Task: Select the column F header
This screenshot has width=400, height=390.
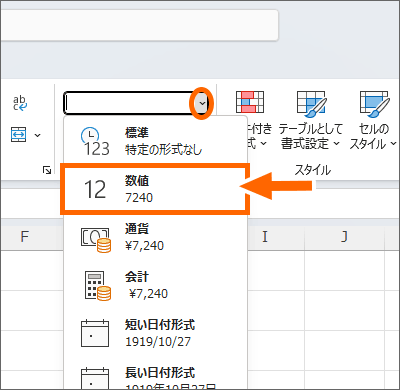Action: pos(25,236)
